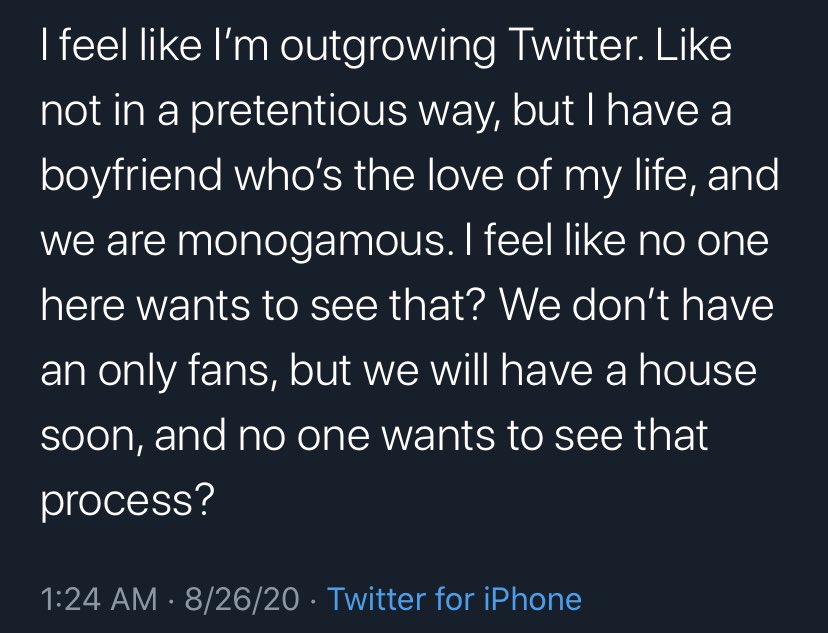Tap the word 'love' in the tweet
Image resolution: width=828 pixels, height=633 pixels.
point(465,176)
